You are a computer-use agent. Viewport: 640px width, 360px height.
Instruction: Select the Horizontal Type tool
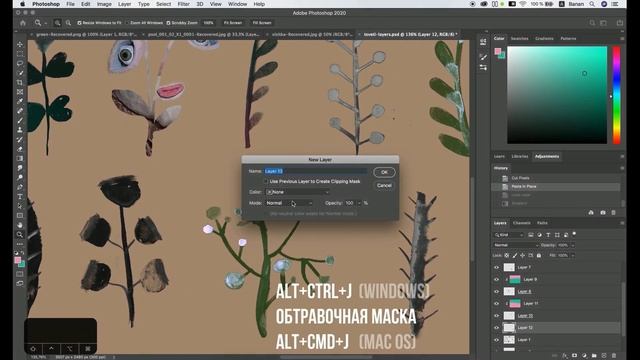pos(20,197)
